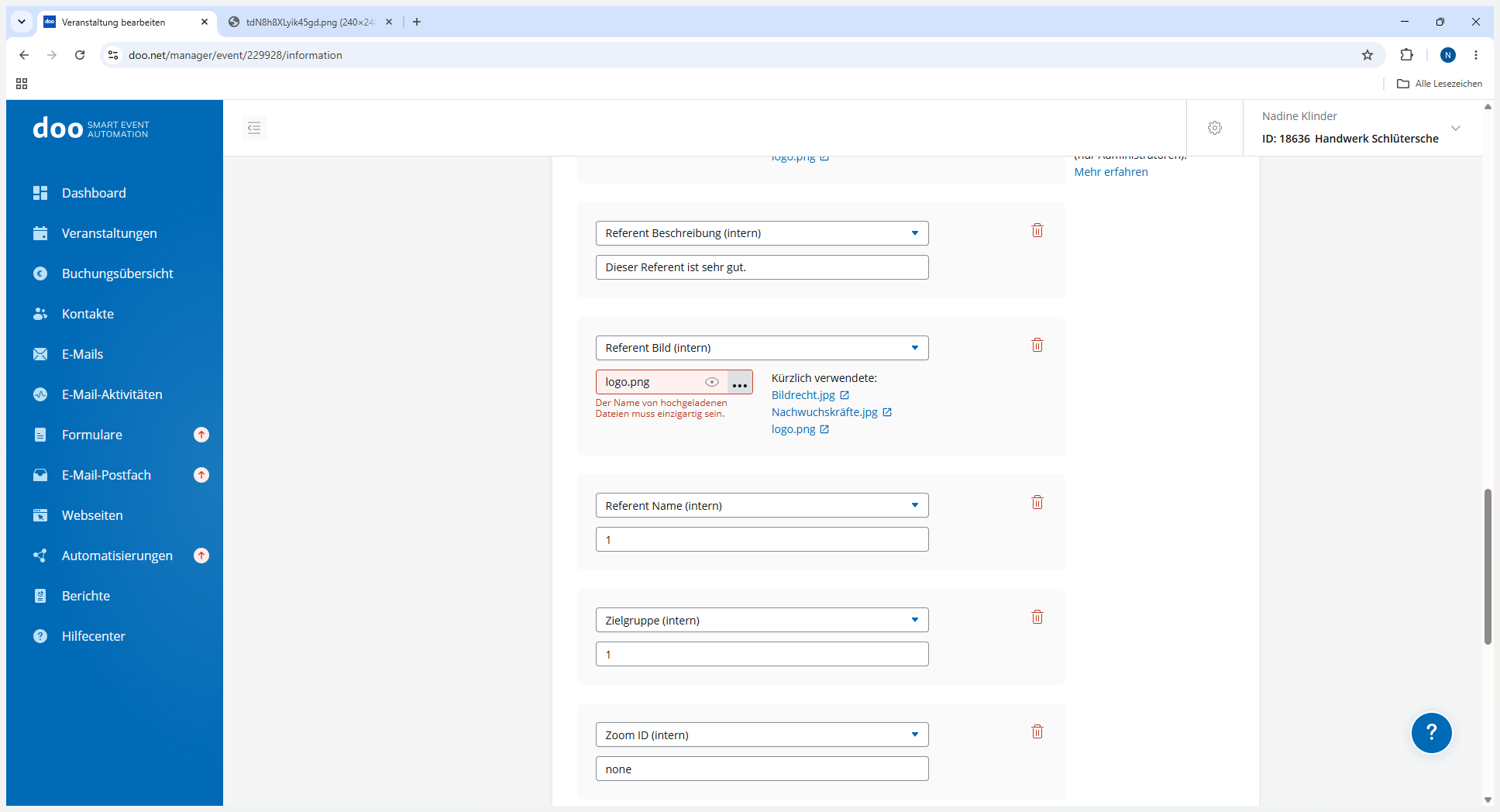Click the 'Dieser Referent ist sehr gut.' text field
Screen dimensions: 1500x812
762,267
